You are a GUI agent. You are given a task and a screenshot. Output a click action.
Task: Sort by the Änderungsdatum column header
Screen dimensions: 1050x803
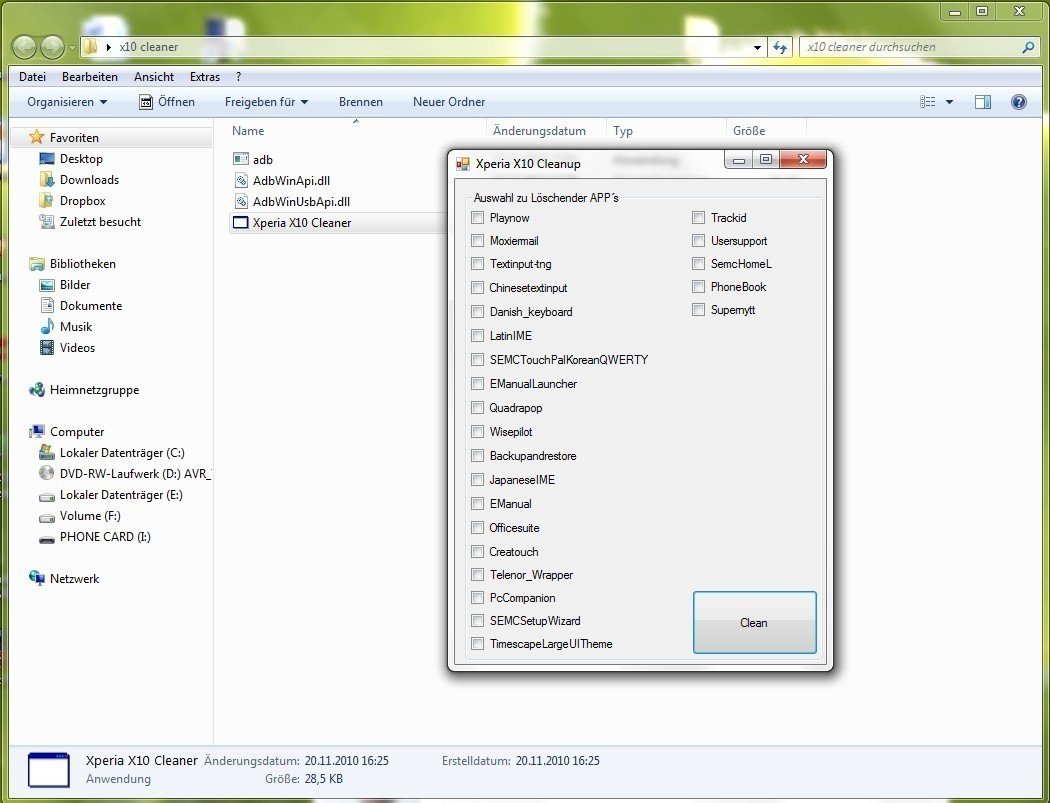point(546,131)
